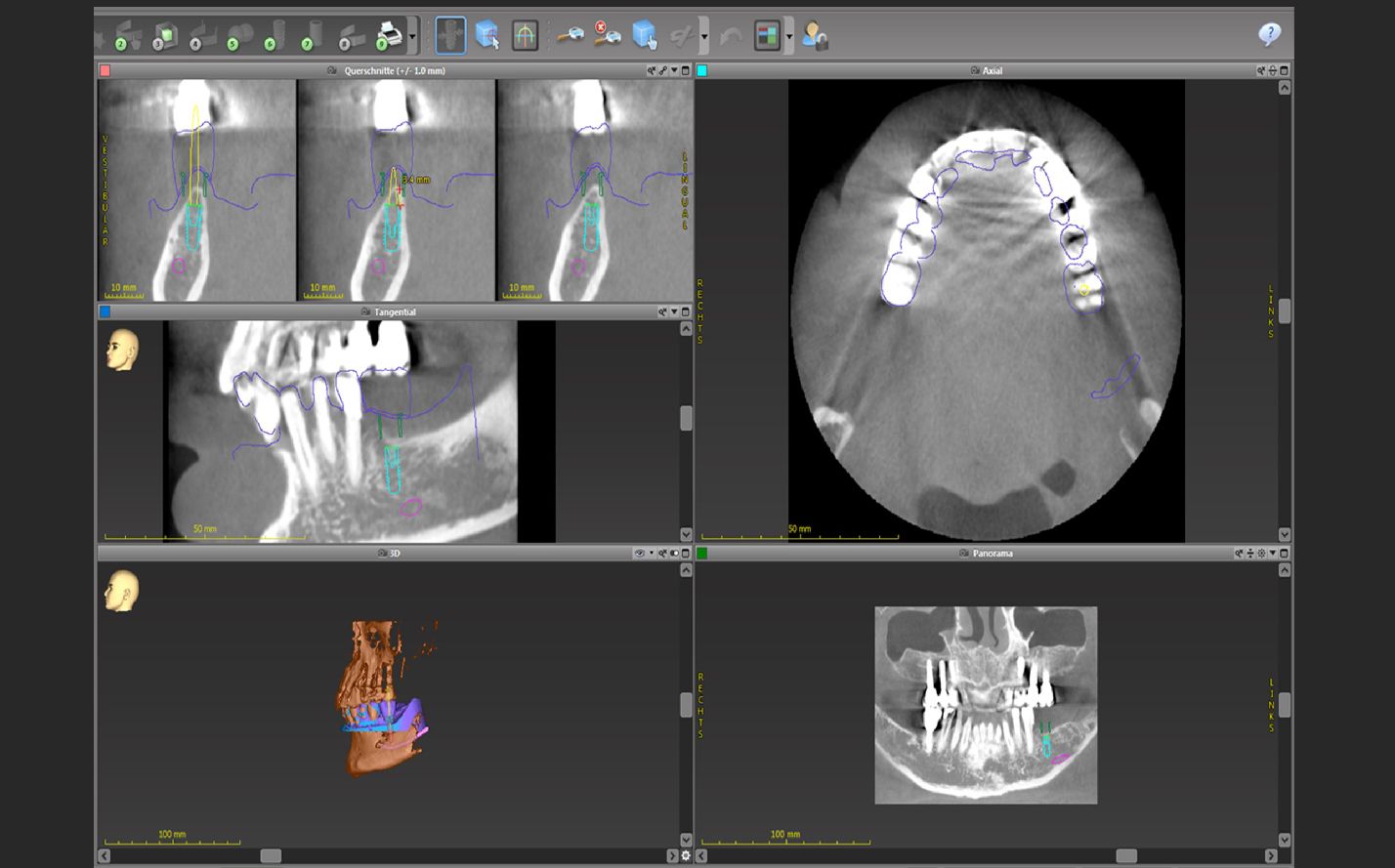Click the Axial view panel title

pos(992,70)
